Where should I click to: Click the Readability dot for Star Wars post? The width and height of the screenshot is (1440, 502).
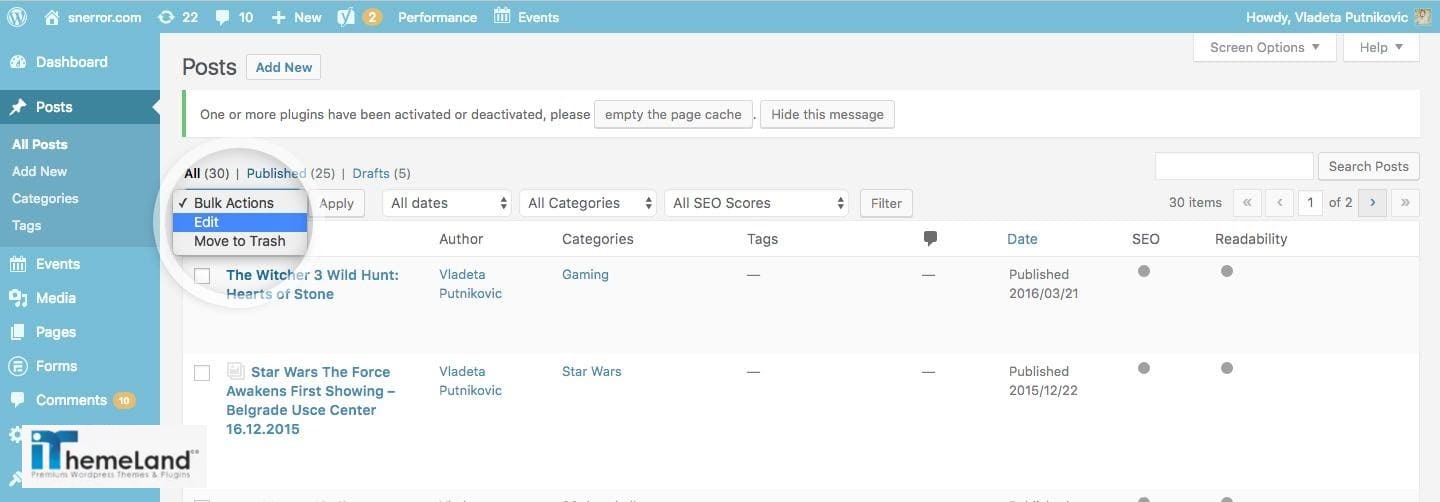tap(1227, 368)
